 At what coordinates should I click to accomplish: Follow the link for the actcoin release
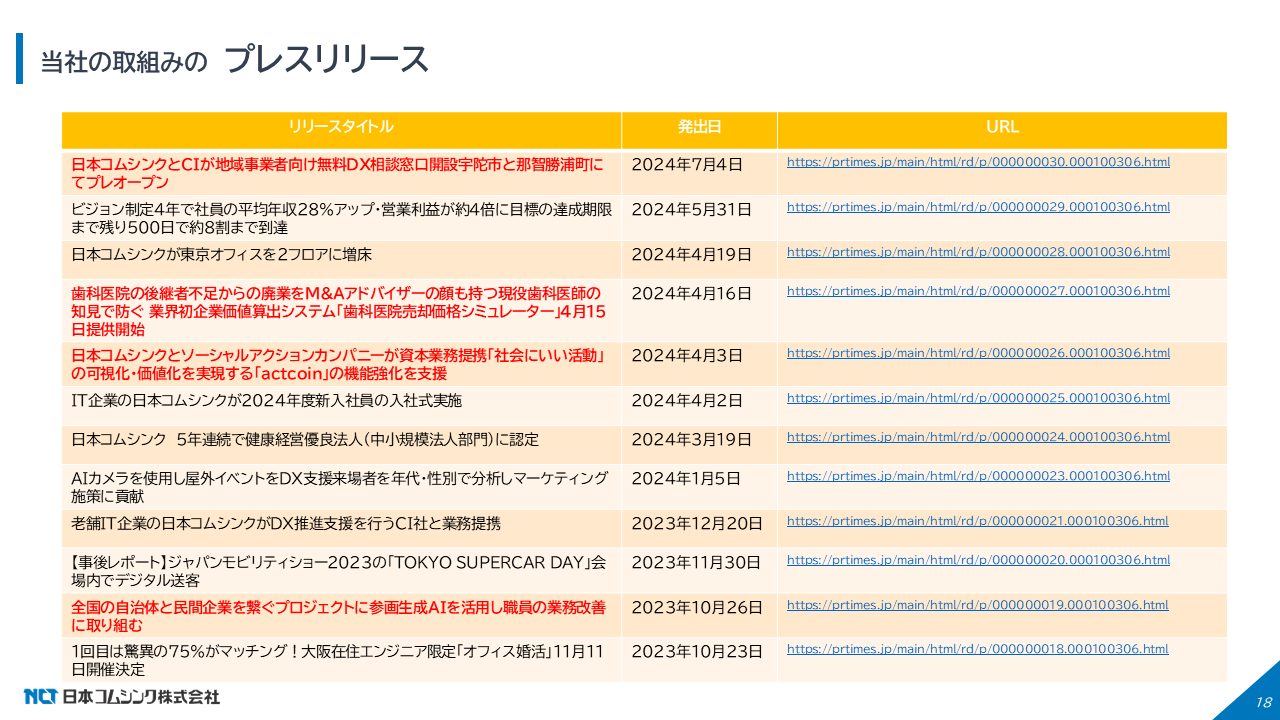click(x=978, y=353)
